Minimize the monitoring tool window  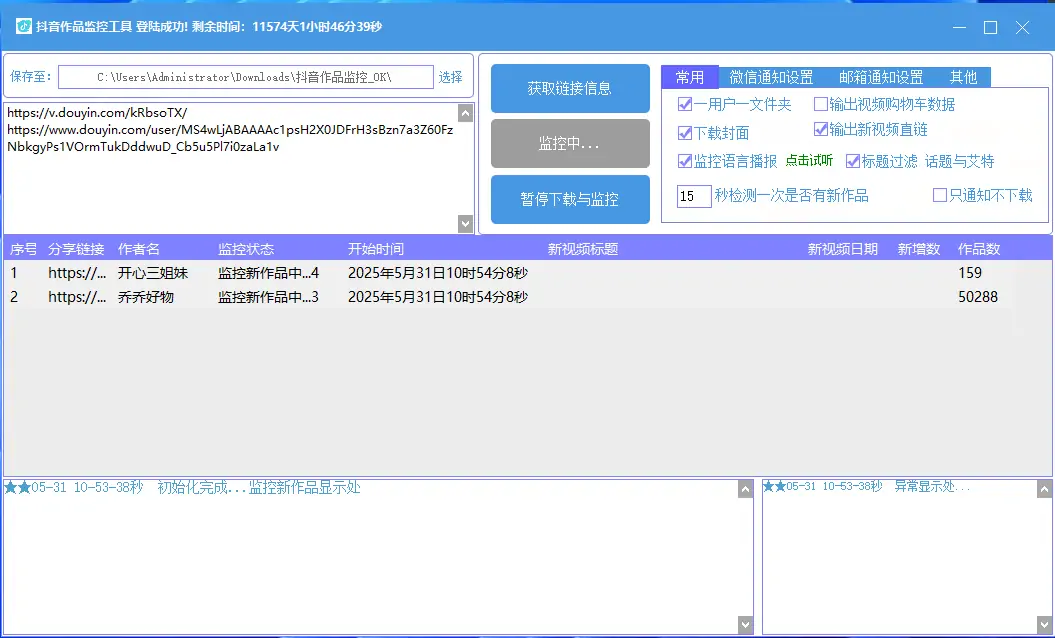[959, 27]
